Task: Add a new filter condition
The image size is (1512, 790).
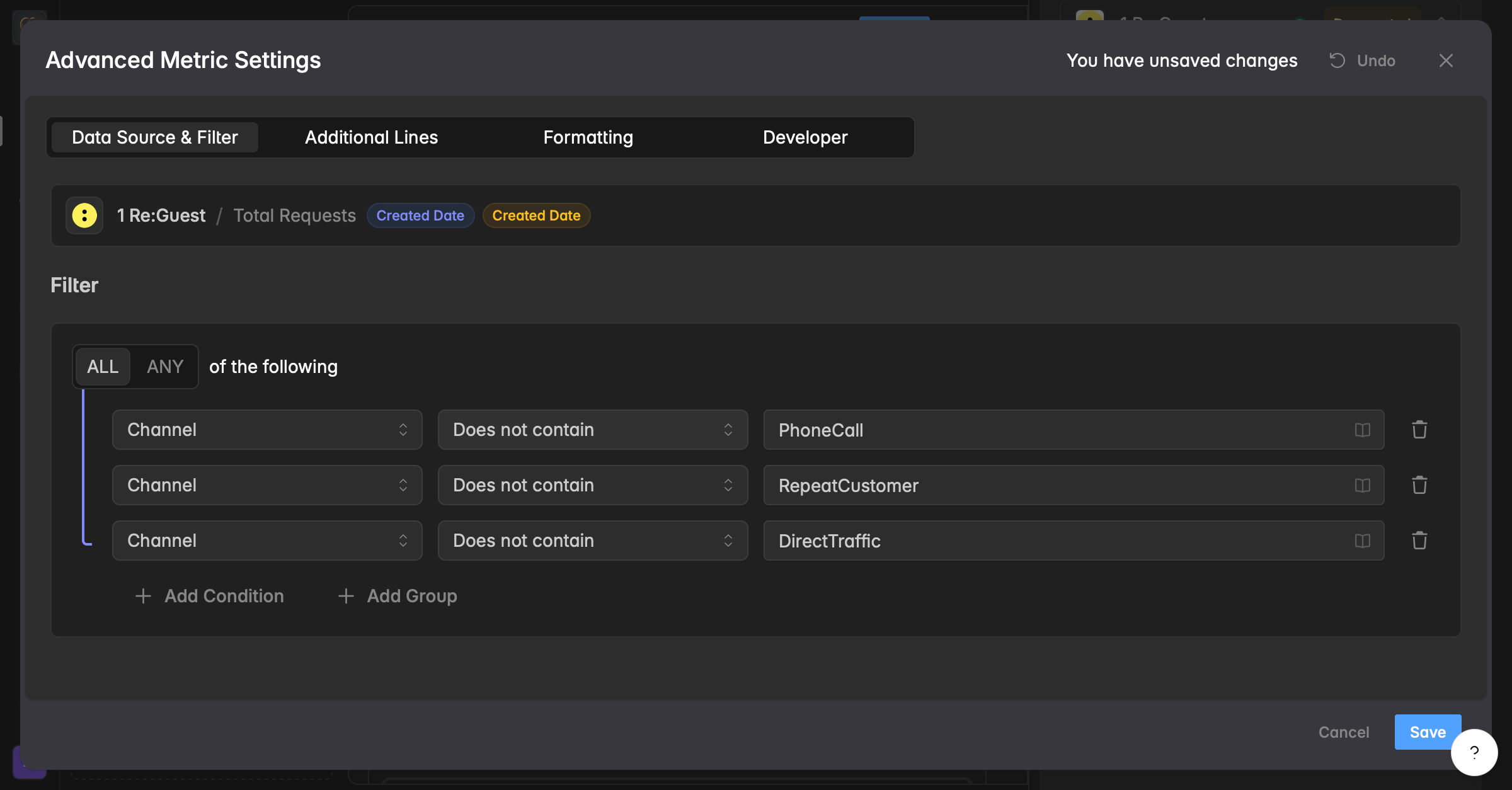Action: coord(210,596)
